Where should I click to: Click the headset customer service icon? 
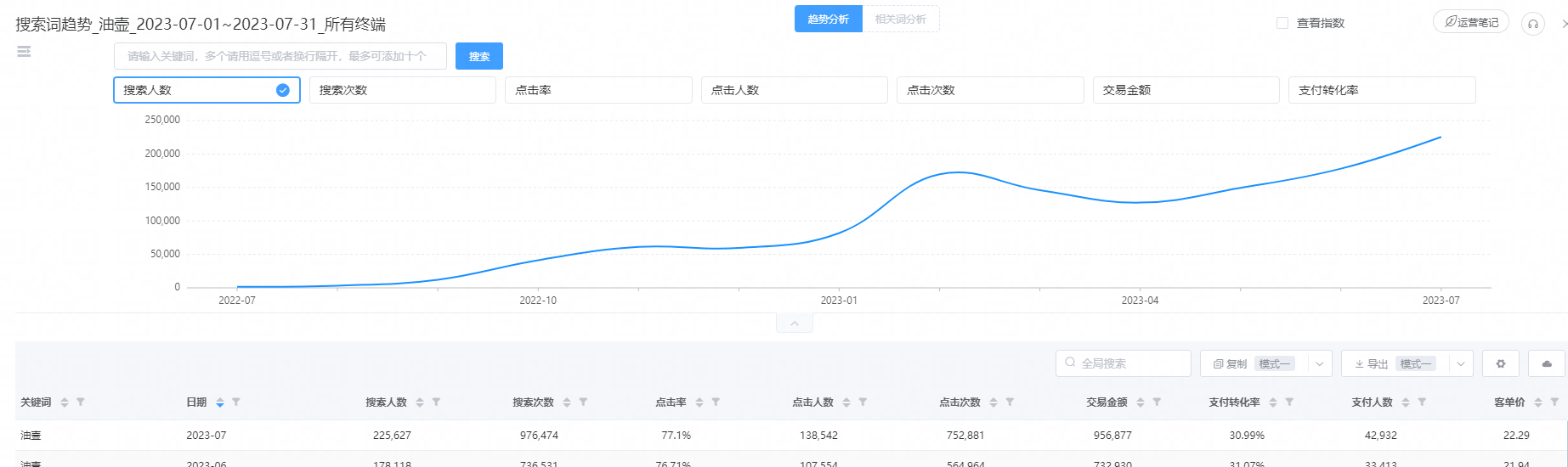pyautogui.click(x=1532, y=24)
